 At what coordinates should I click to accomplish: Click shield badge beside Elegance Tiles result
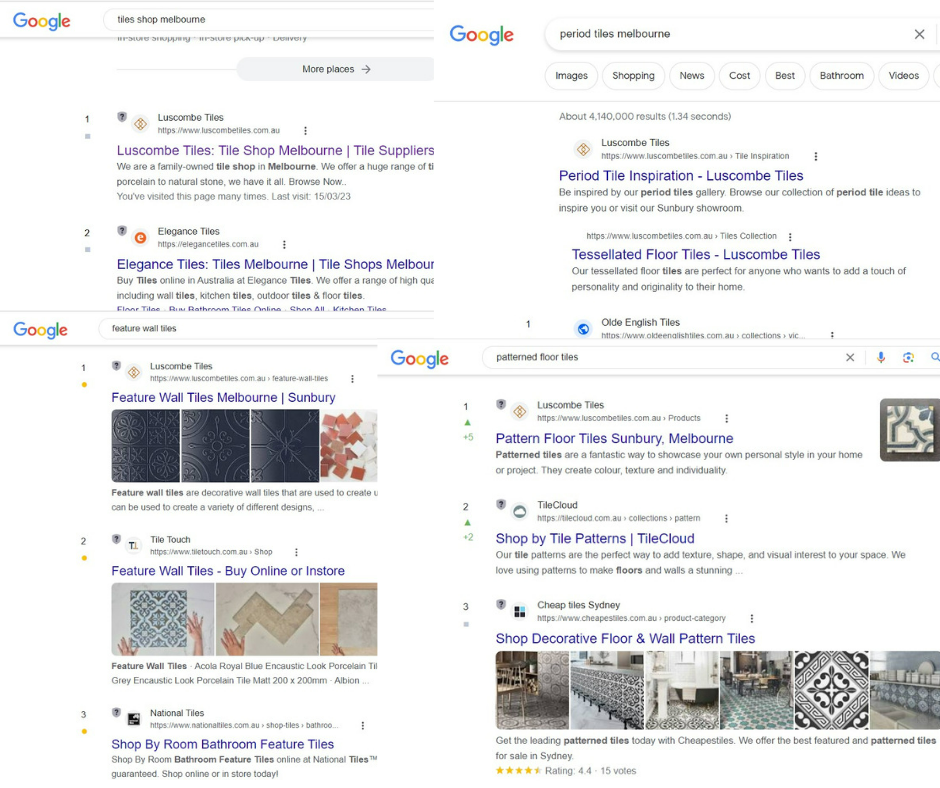pos(122,230)
